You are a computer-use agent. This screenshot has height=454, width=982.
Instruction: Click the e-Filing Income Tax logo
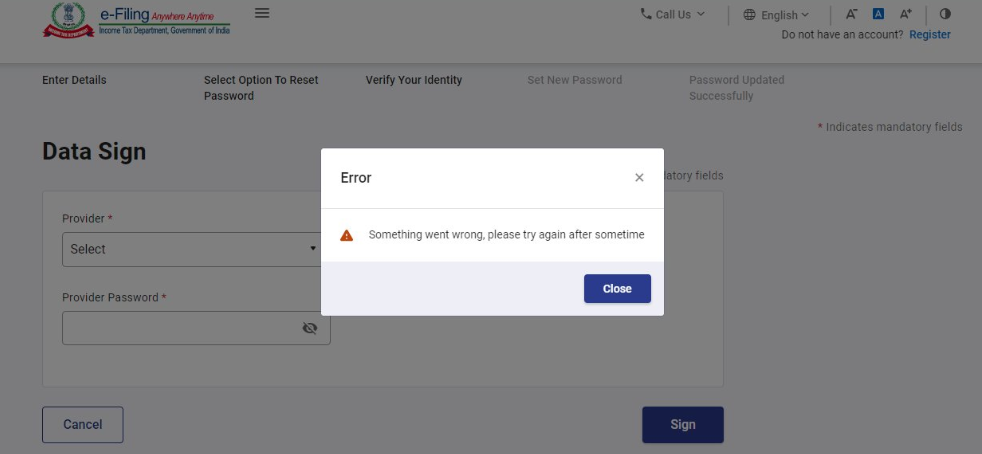point(136,20)
